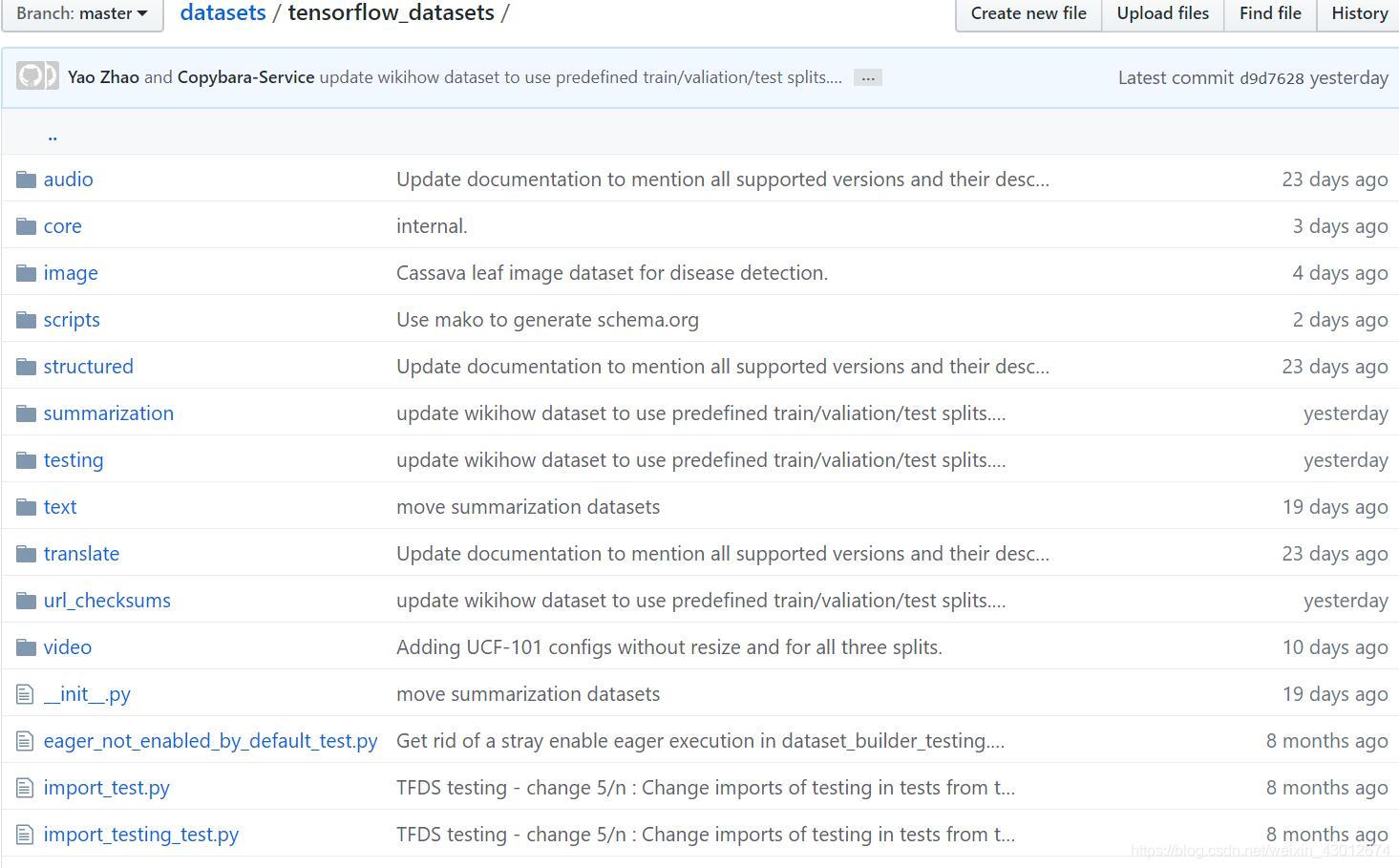Image resolution: width=1399 pixels, height=868 pixels.
Task: Open the url_checksums folder
Action: point(107,601)
